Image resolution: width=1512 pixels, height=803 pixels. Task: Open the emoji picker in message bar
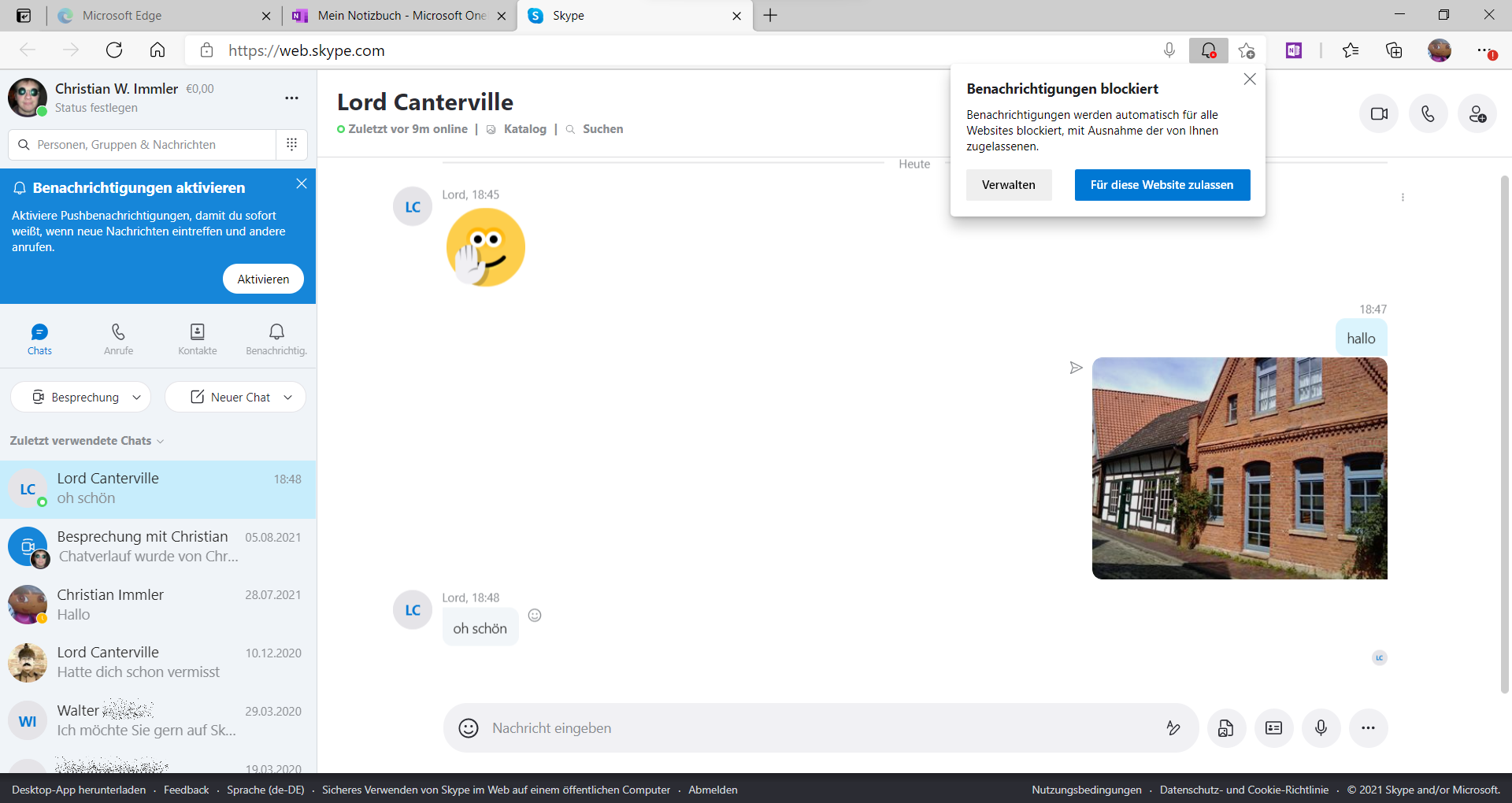click(468, 727)
